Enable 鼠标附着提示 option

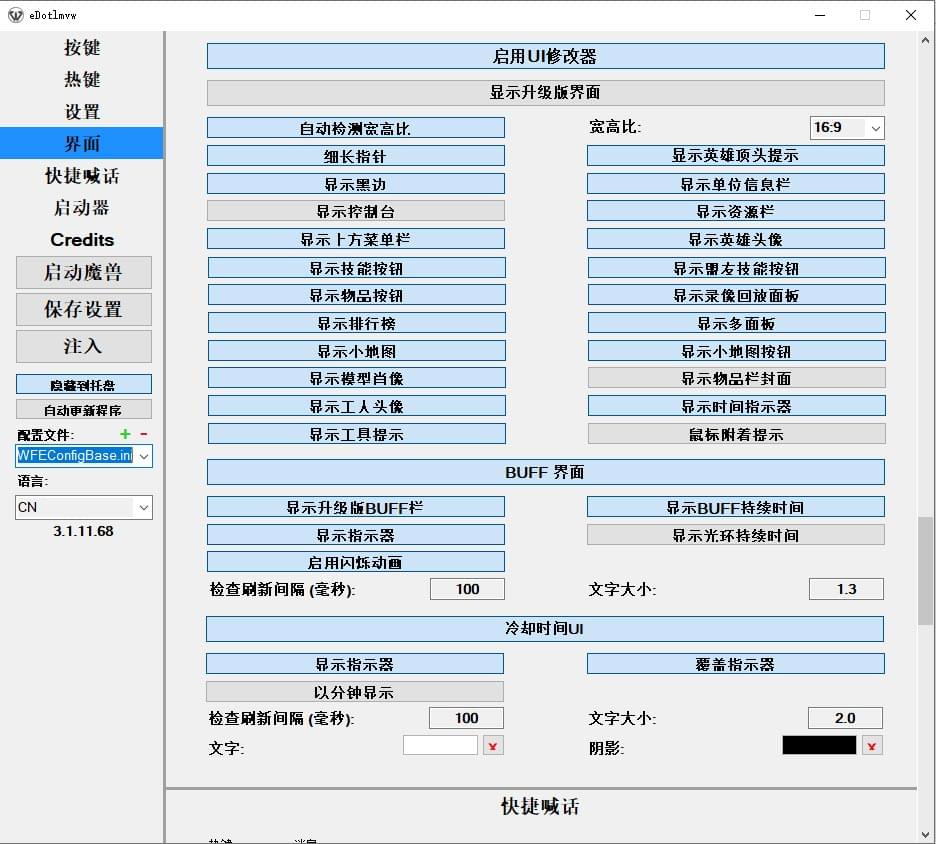[735, 434]
